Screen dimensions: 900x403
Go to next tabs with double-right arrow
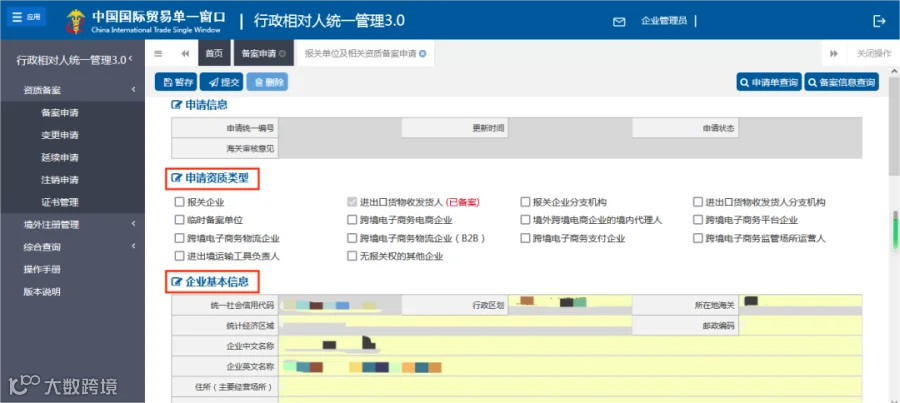coord(834,54)
